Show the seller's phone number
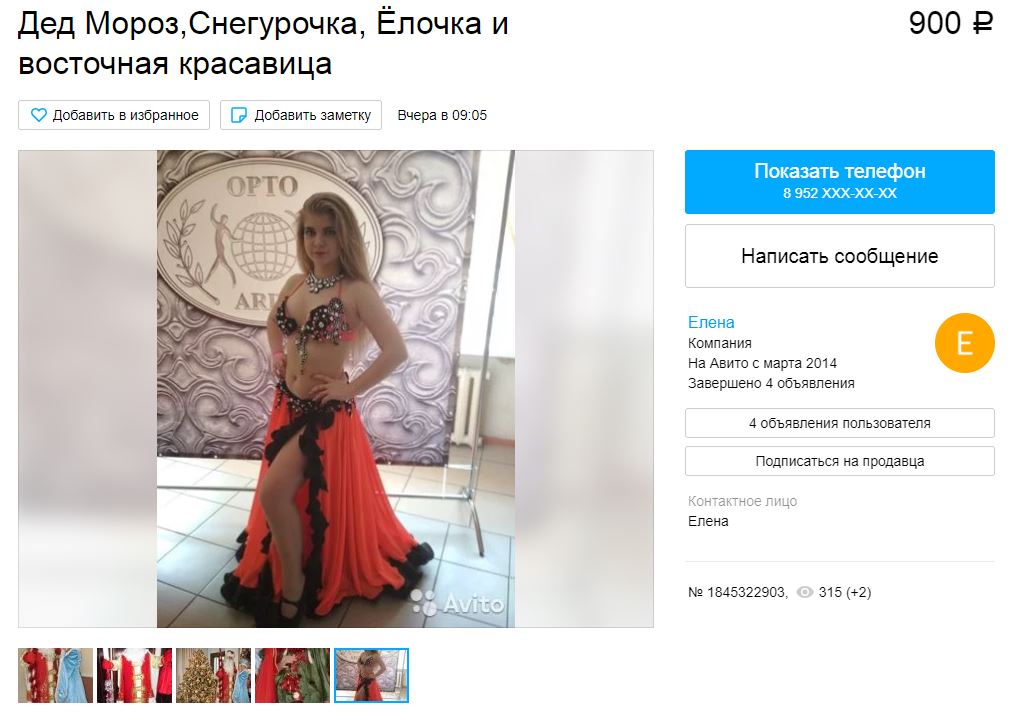Image resolution: width=1024 pixels, height=726 pixels. (x=839, y=182)
